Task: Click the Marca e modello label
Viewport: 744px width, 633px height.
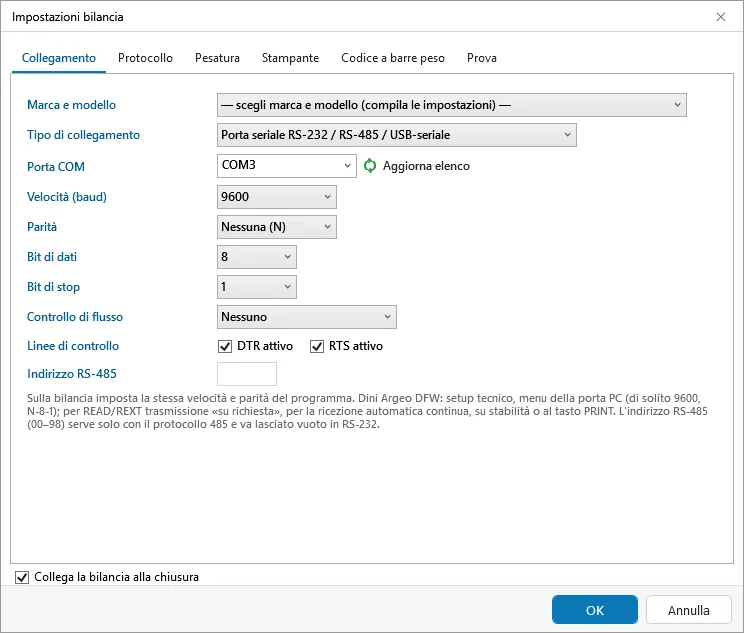Action: tap(71, 105)
